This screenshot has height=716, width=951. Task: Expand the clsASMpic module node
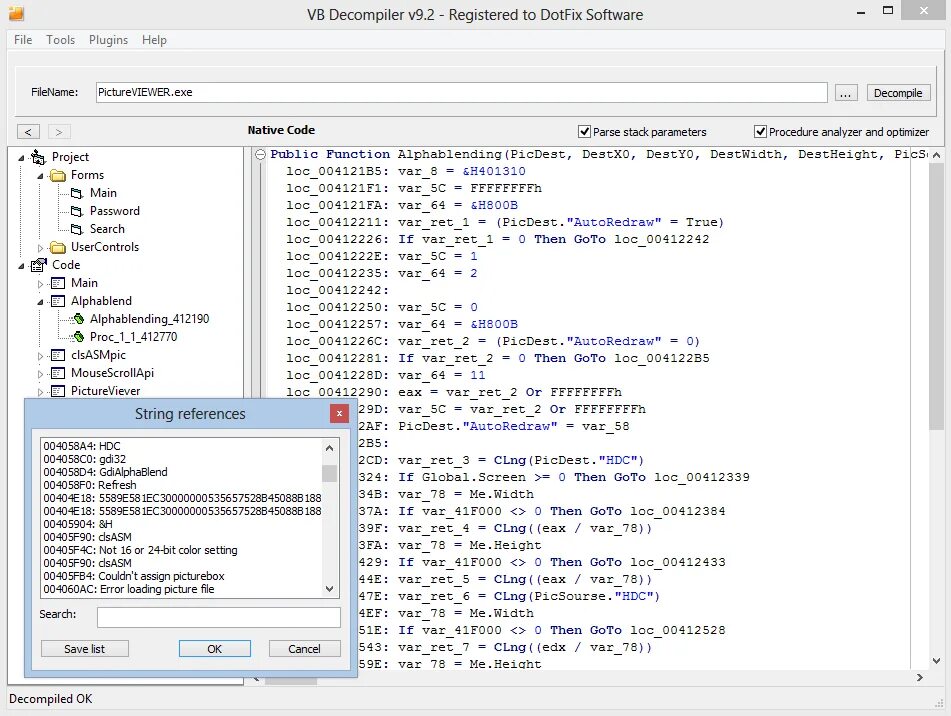pyautogui.click(x=41, y=356)
